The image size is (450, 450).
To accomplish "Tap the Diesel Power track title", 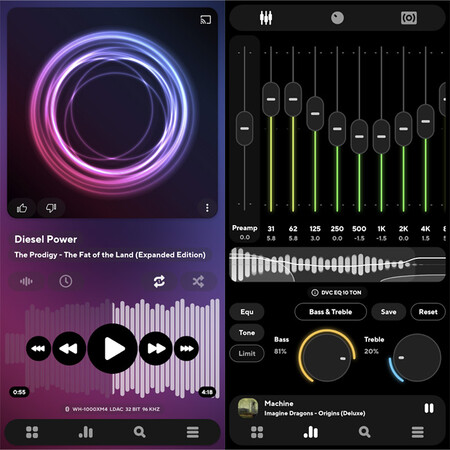I will point(46,239).
